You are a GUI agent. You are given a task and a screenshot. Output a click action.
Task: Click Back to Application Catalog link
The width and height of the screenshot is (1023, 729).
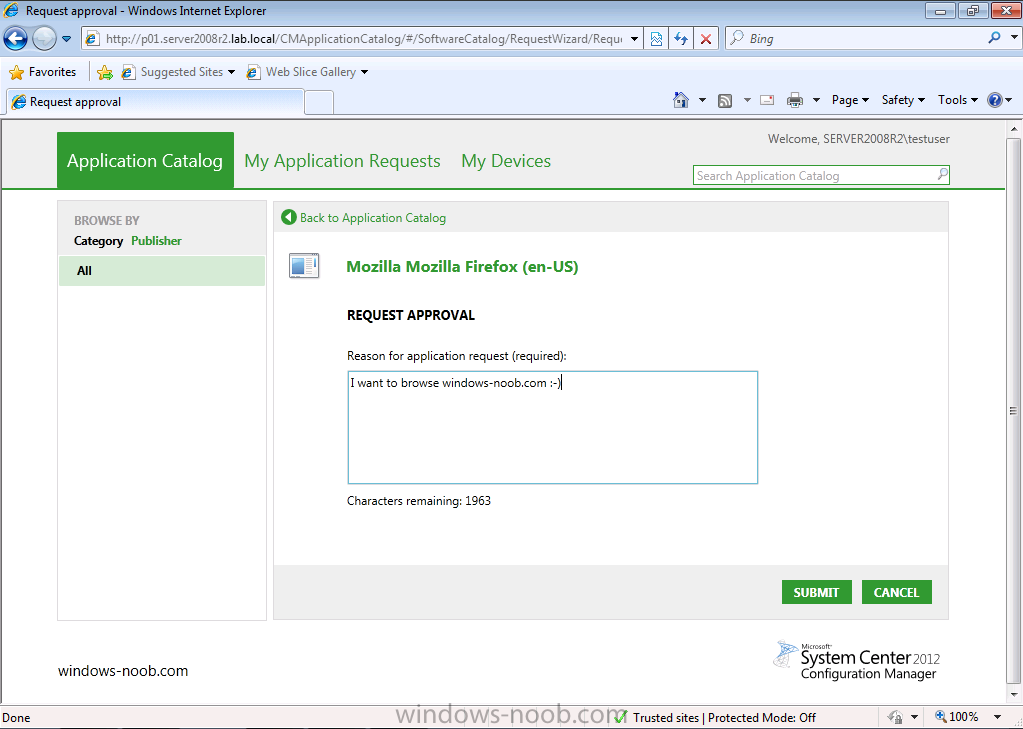click(373, 218)
